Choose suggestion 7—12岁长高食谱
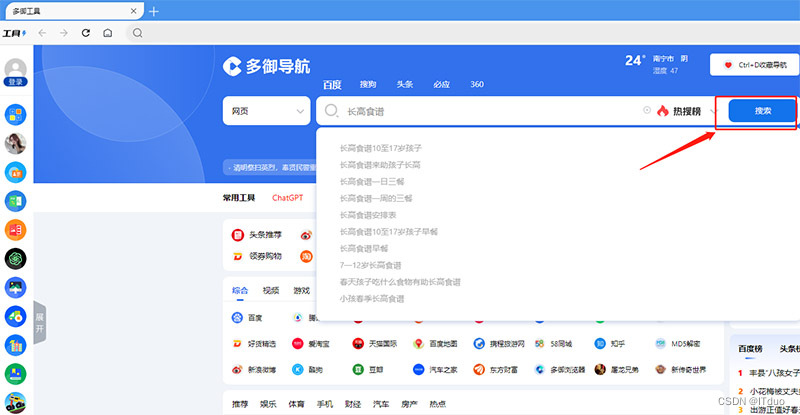The height and width of the screenshot is (415, 800). pyautogui.click(x=370, y=265)
